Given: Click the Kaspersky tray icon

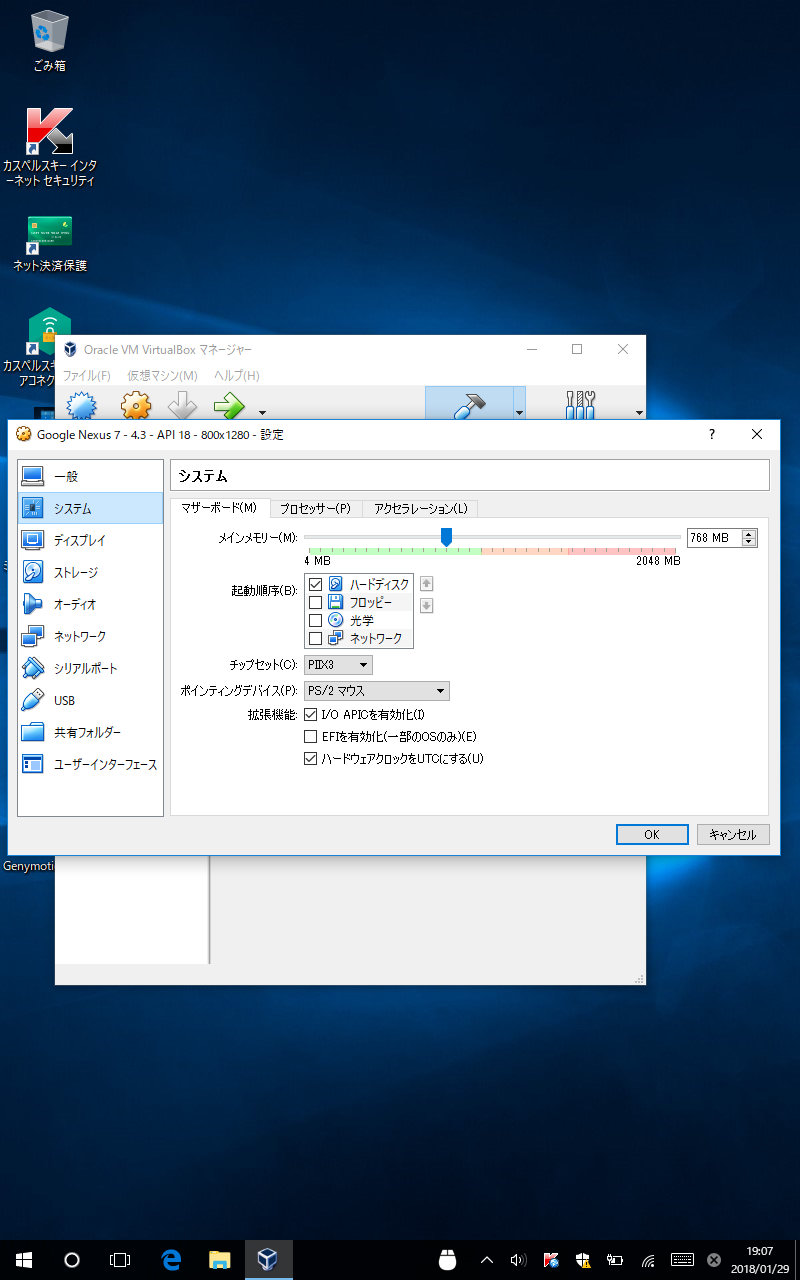Looking at the screenshot, I should (x=551, y=1260).
